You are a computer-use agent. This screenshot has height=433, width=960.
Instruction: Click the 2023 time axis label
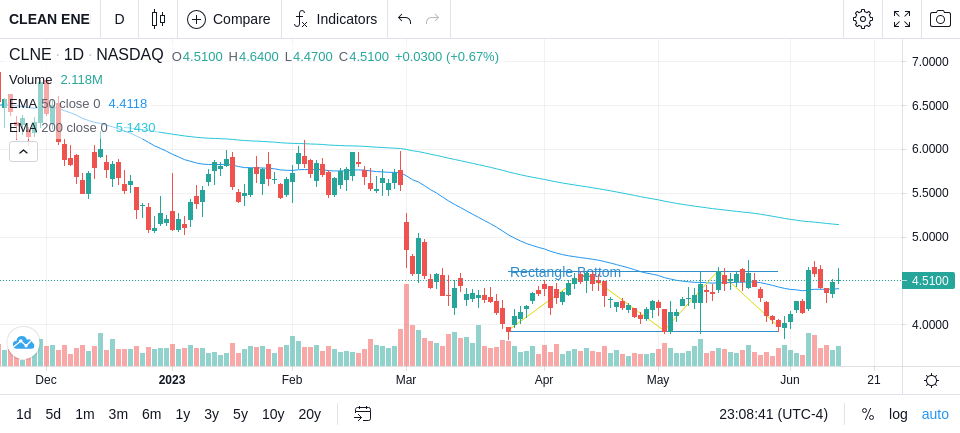[172, 380]
